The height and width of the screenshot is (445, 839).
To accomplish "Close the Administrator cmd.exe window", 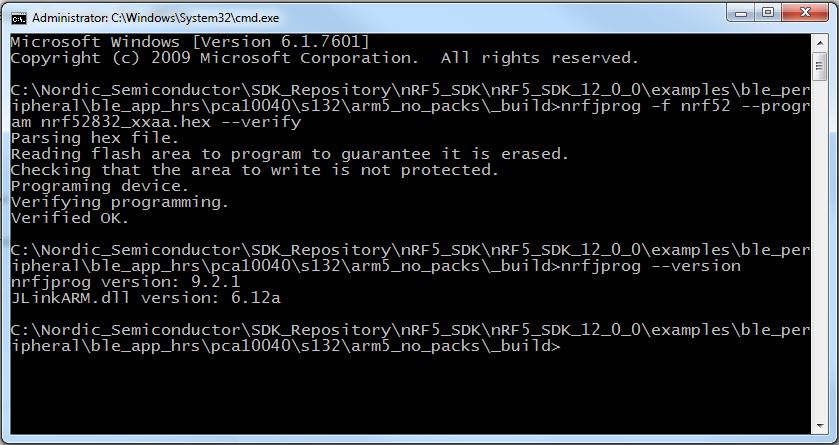I will tap(805, 13).
